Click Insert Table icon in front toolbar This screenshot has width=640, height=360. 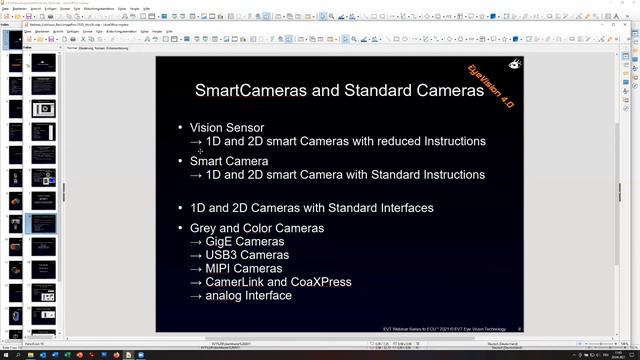[x=215, y=39]
